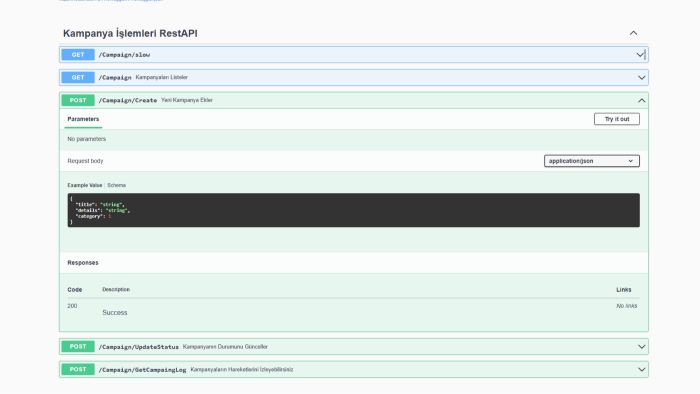
Task: Click the JSON example code block
Action: (x=354, y=210)
